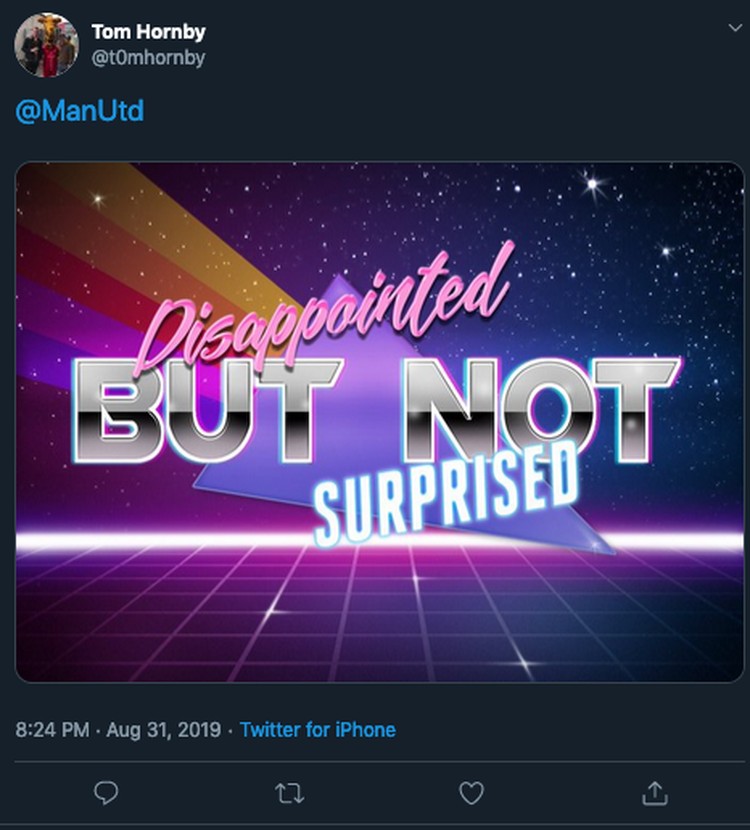Open the Tom Hornby display name

148,32
